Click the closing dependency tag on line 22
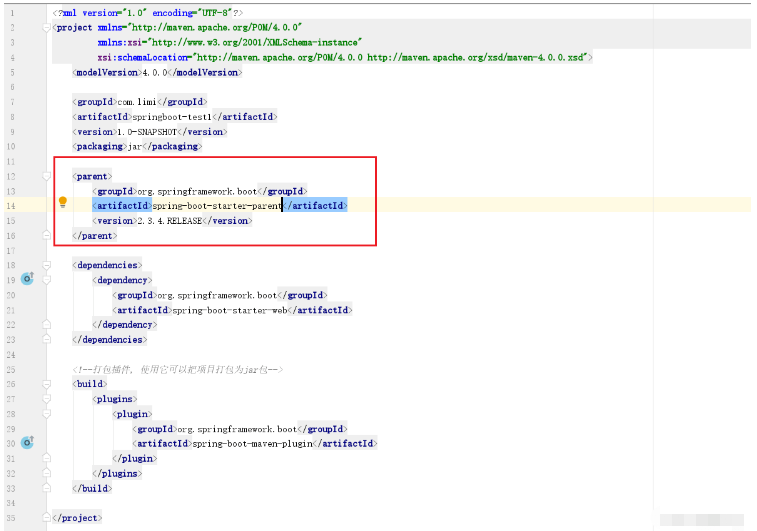The height and width of the screenshot is (531, 757). coord(125,325)
